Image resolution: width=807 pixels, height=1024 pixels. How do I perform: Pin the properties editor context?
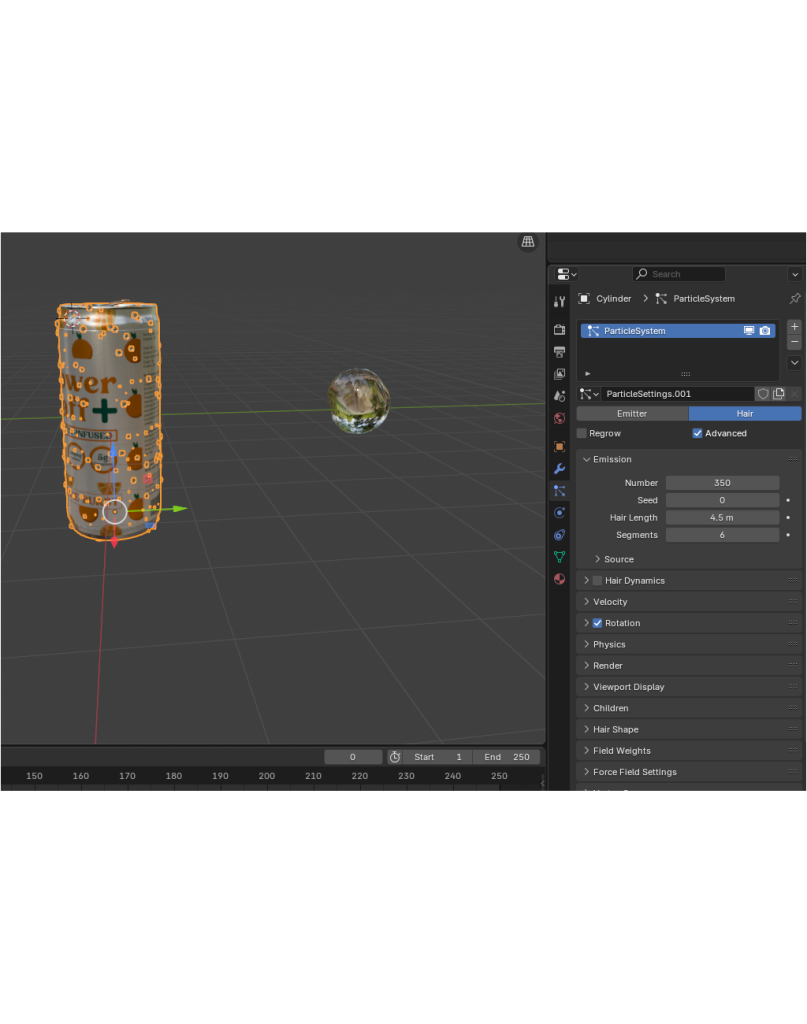tap(795, 299)
